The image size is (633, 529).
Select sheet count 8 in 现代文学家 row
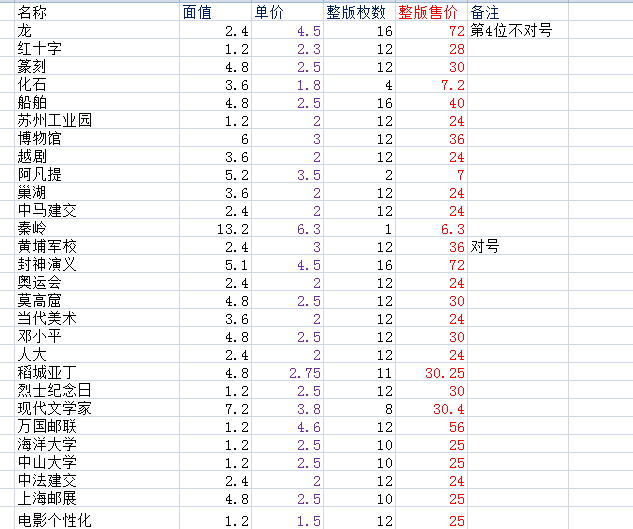(x=359, y=409)
